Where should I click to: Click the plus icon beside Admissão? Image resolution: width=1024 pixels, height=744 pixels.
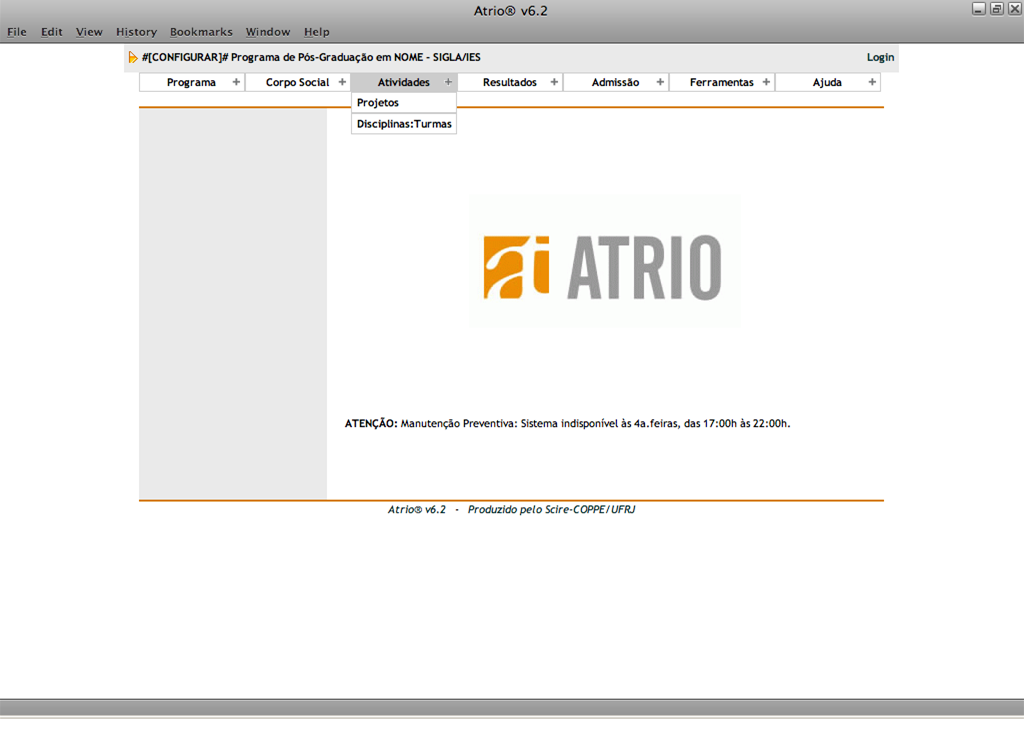(660, 82)
